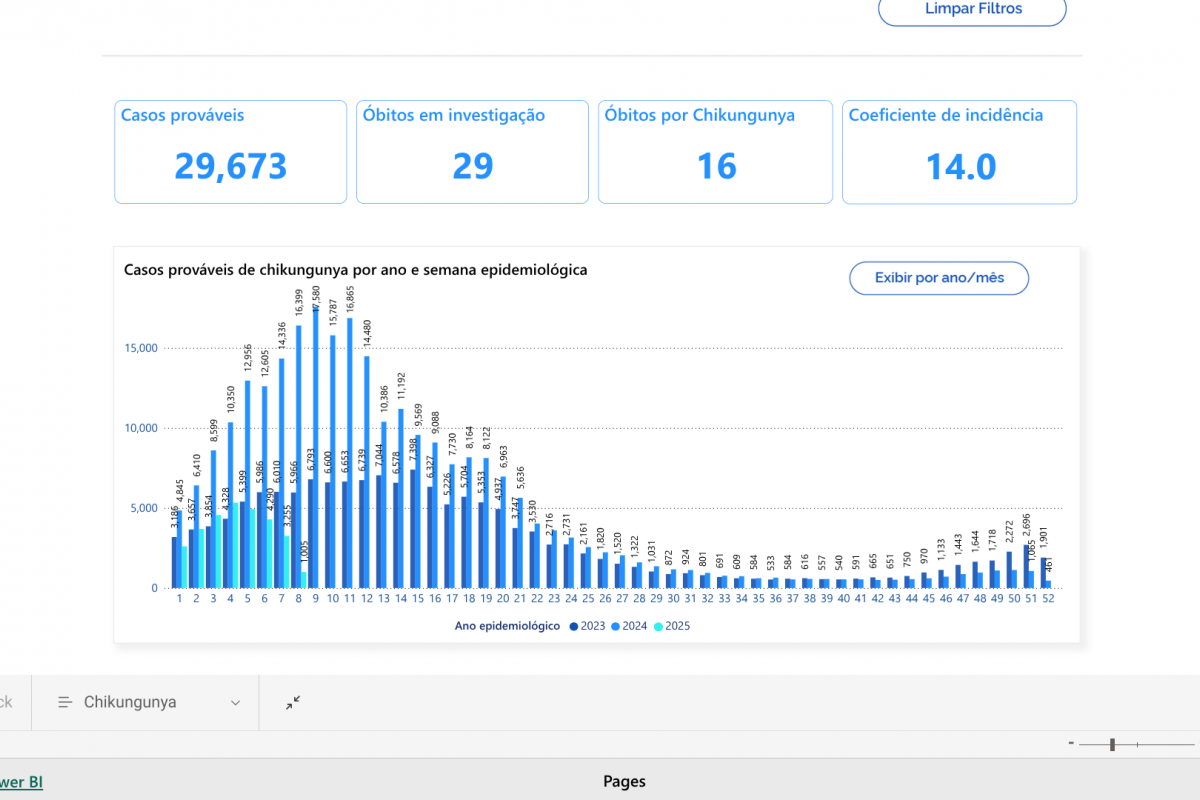1200x800 pixels.
Task: Click the 2024 bar labeled 10,350
Action: pos(231,505)
